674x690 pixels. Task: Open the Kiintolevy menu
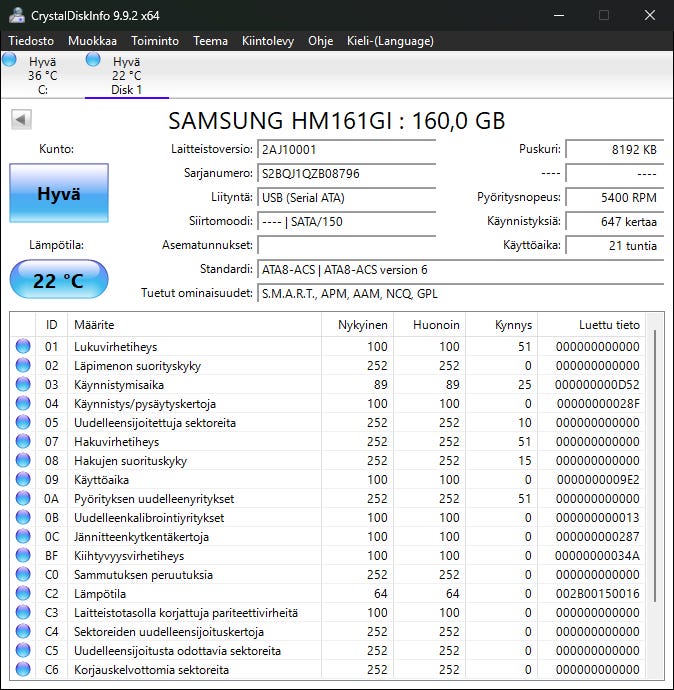click(x=267, y=41)
